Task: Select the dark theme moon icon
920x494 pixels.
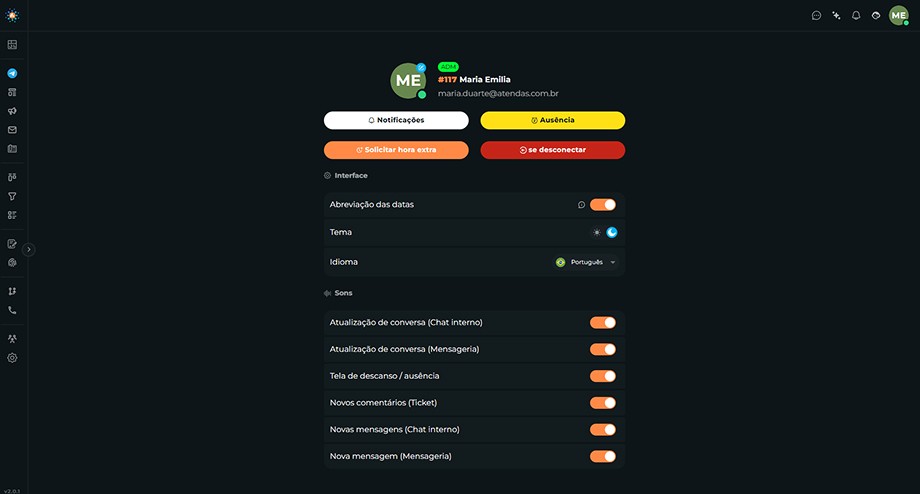Action: coord(612,232)
